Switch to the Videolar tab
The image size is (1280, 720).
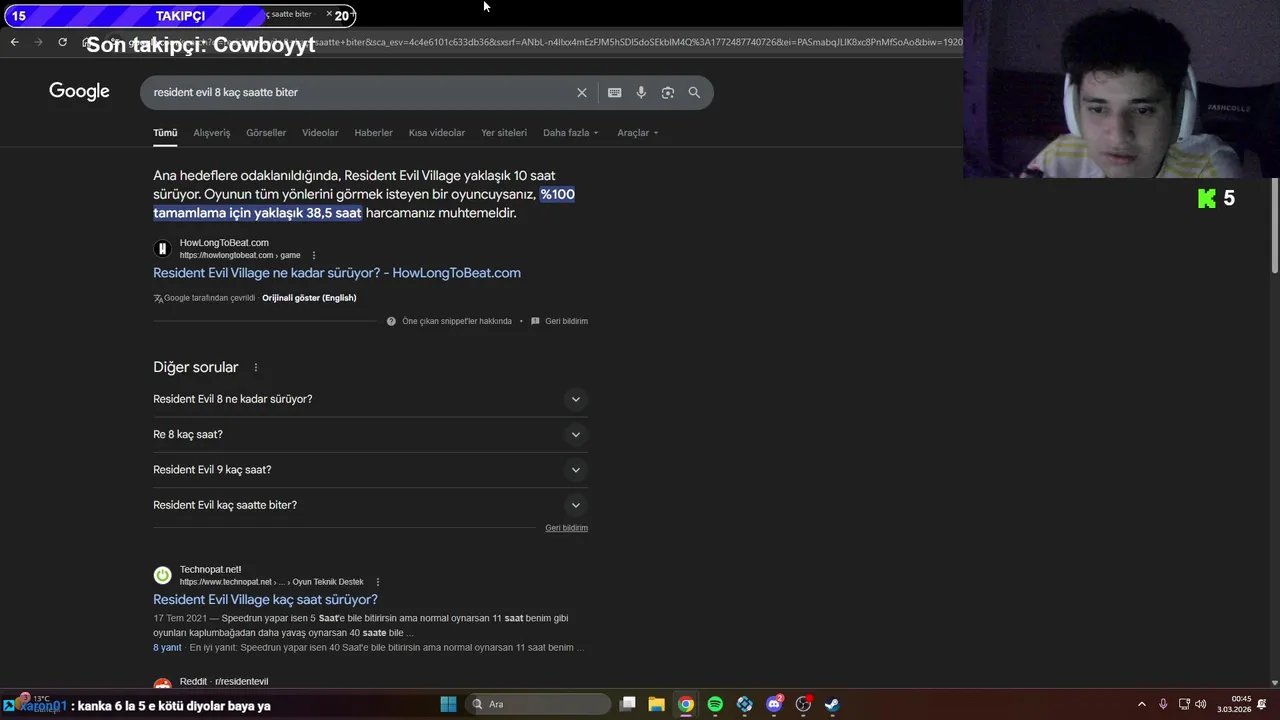(x=320, y=132)
